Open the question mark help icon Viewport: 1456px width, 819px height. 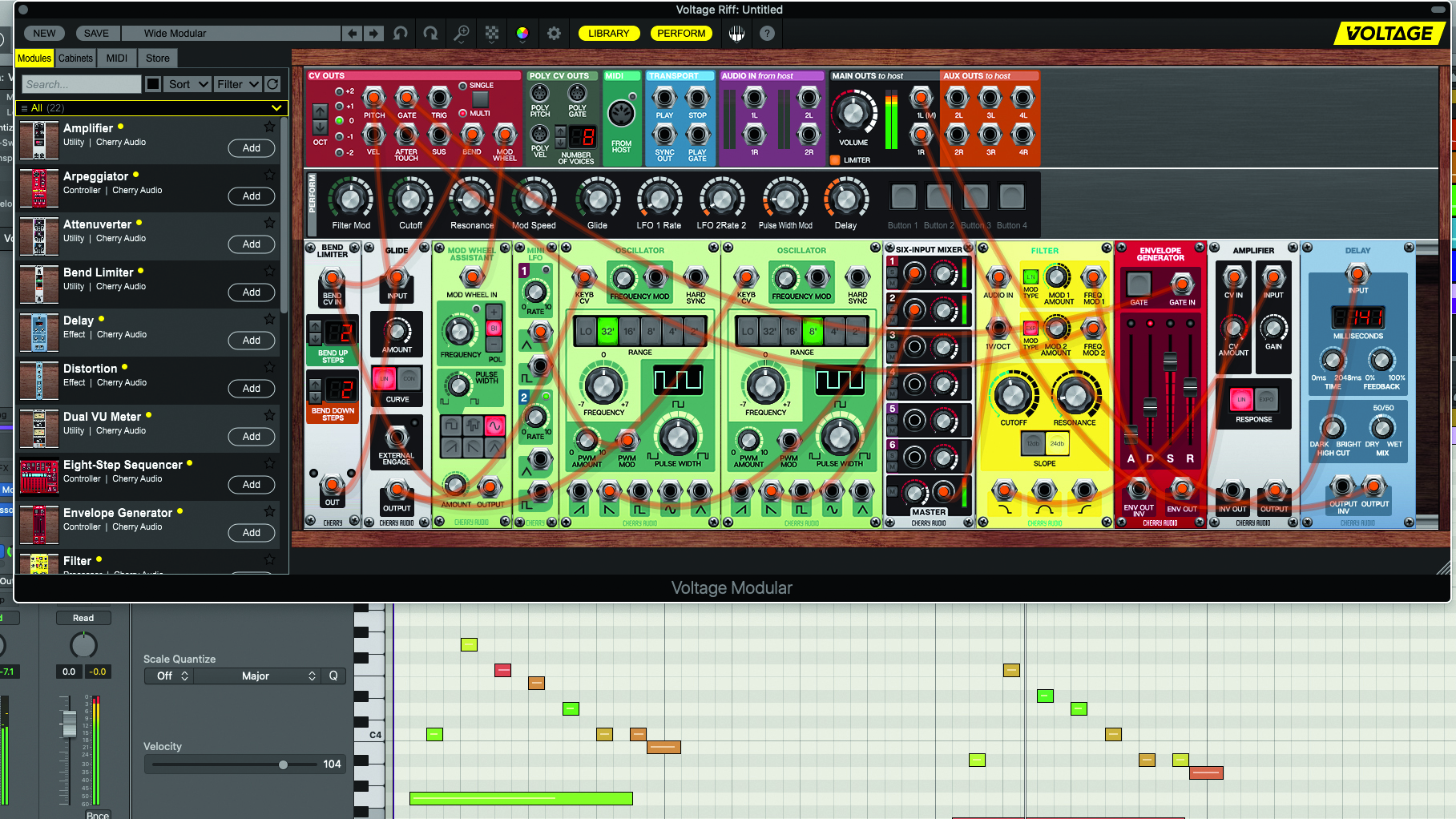pos(767,33)
